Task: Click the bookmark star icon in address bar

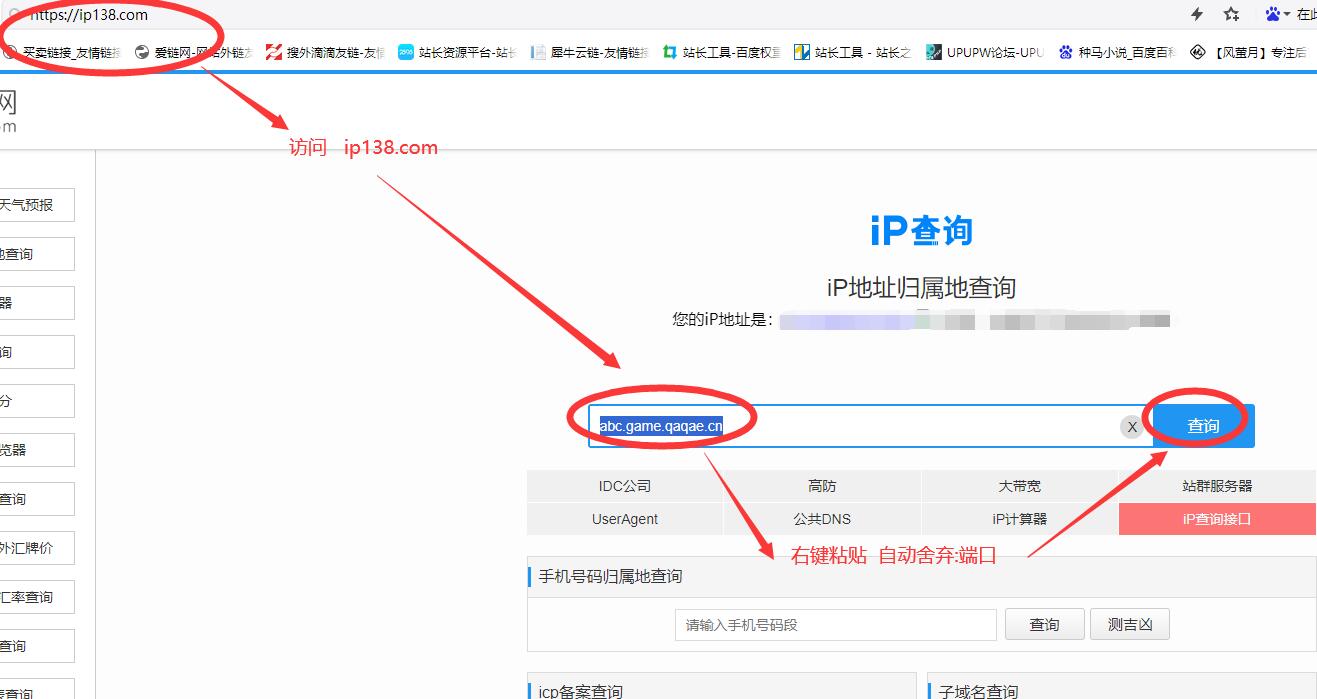Action: pos(1231,14)
